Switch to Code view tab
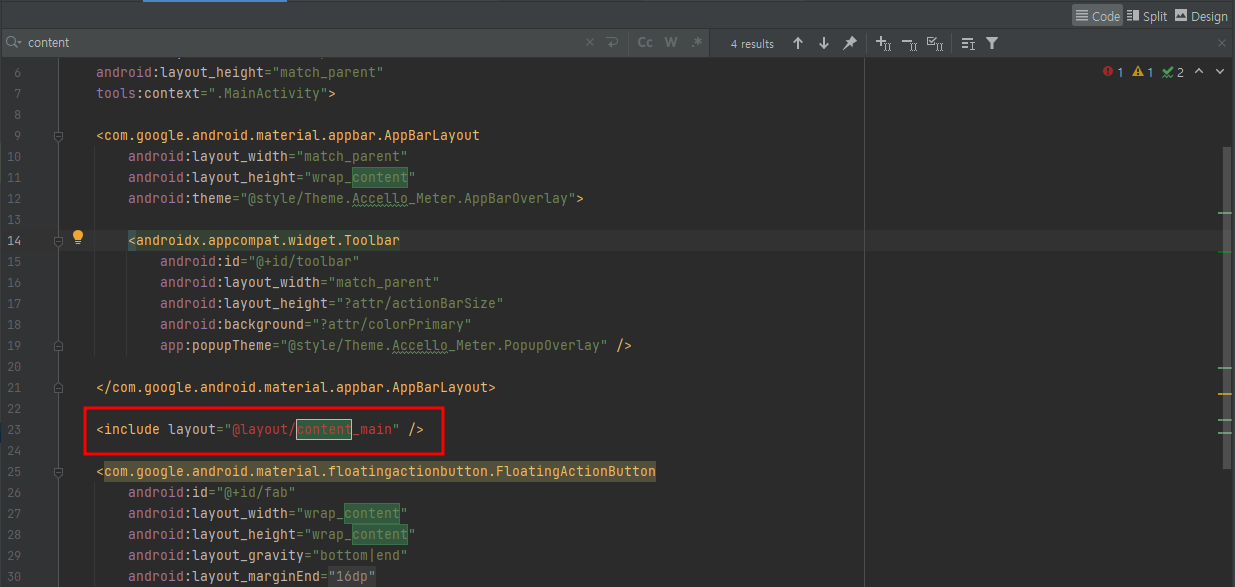Screen dimensions: 1235x587 click(x=1097, y=15)
